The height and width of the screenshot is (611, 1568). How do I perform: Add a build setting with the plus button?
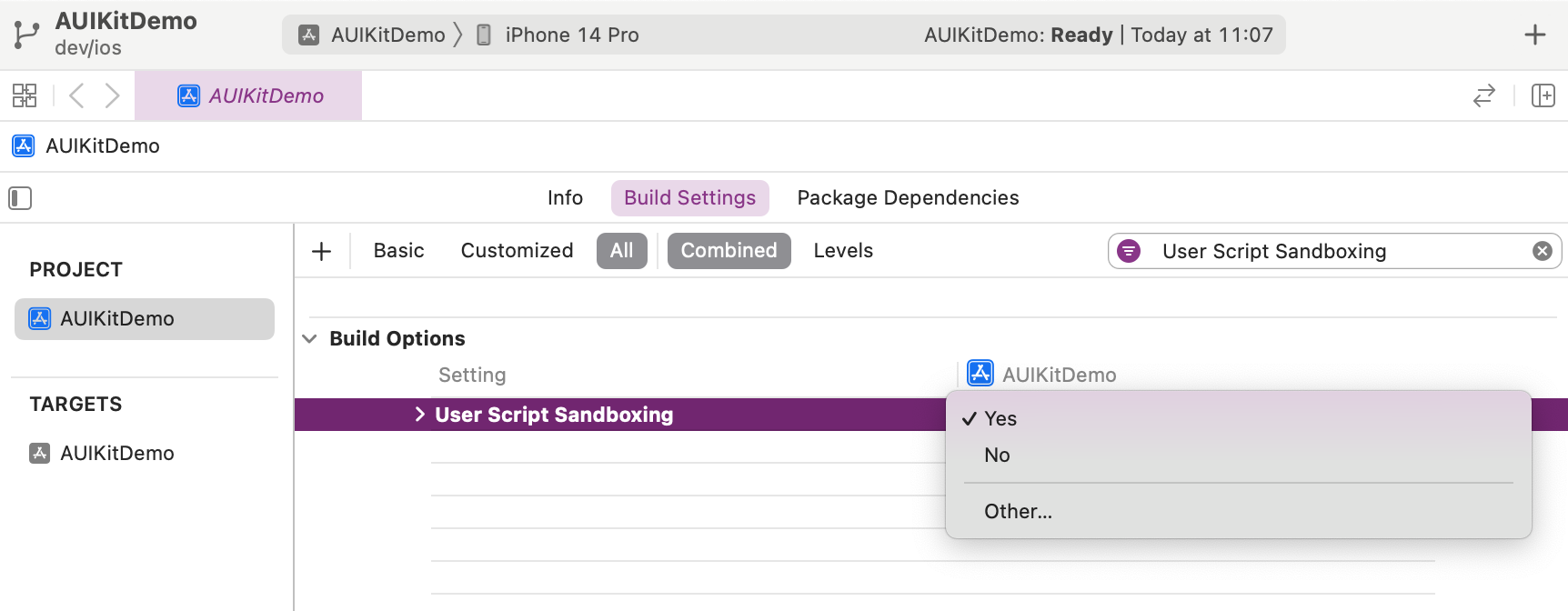tap(321, 251)
